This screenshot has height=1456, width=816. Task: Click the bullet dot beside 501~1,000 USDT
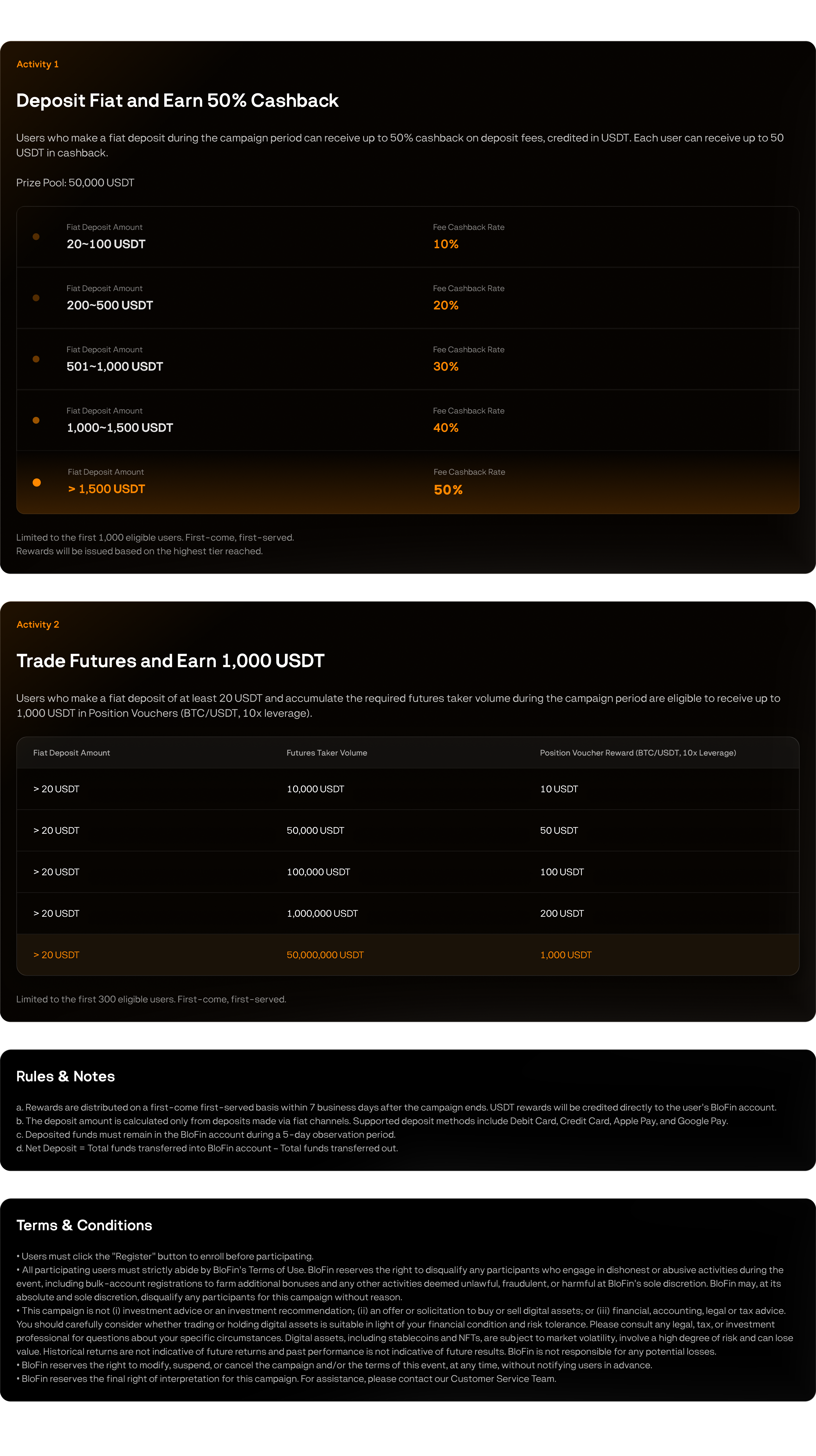click(x=36, y=359)
